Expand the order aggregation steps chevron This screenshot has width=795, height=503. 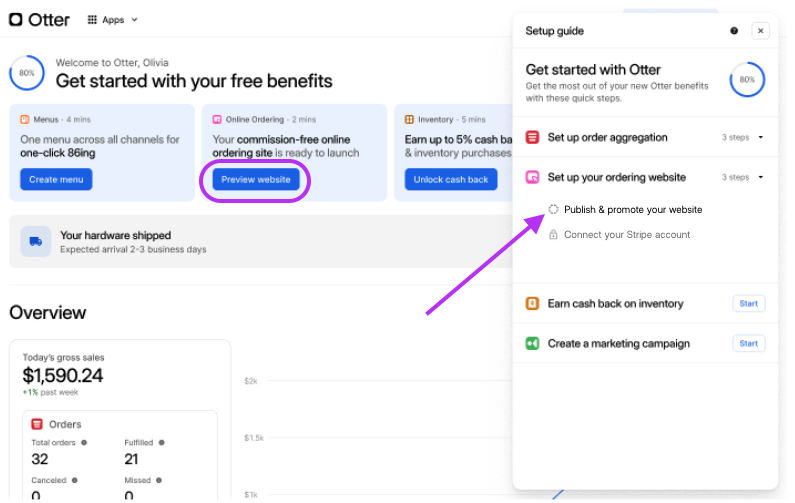coord(761,137)
